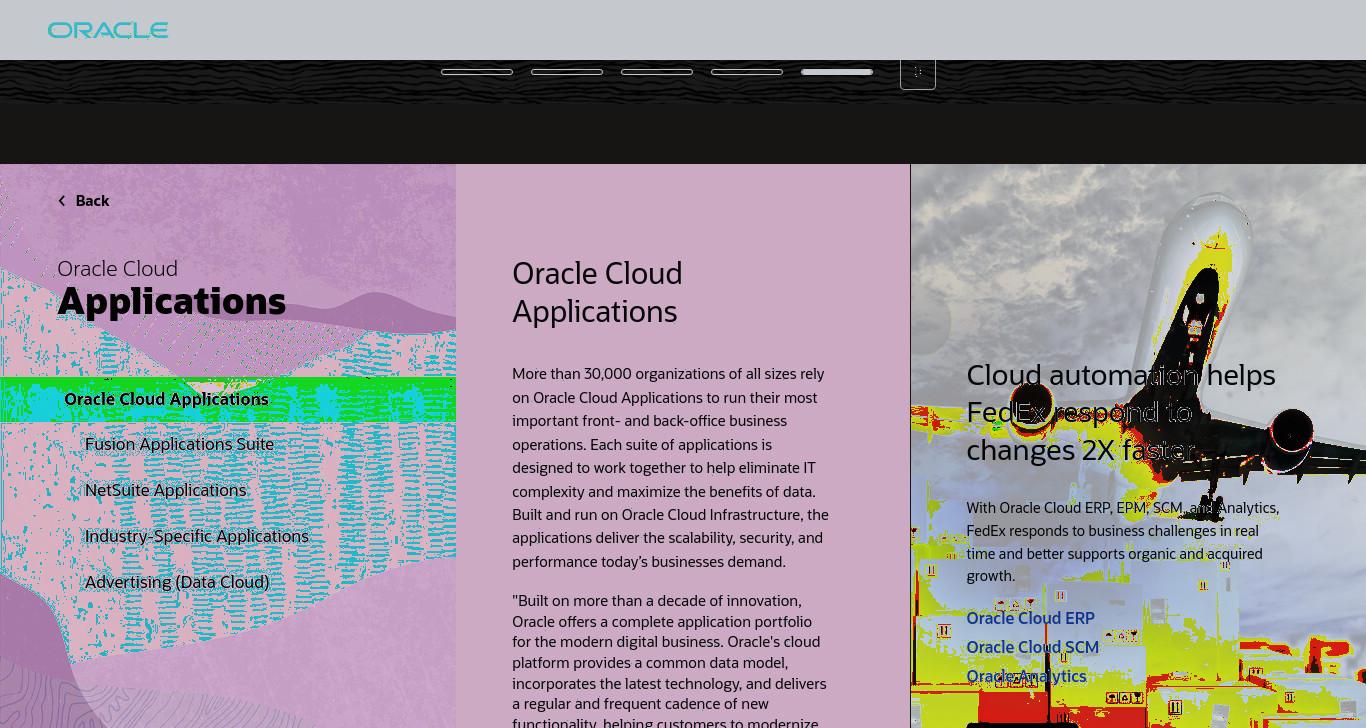Click the 'Oracle Cloud' sidebar subtitle
This screenshot has height=728, width=1366.
point(117,268)
